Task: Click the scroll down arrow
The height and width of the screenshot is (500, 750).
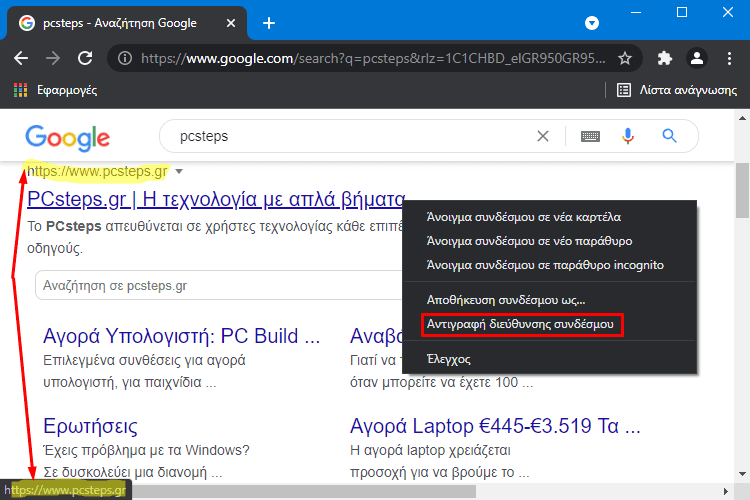Action: 742,474
